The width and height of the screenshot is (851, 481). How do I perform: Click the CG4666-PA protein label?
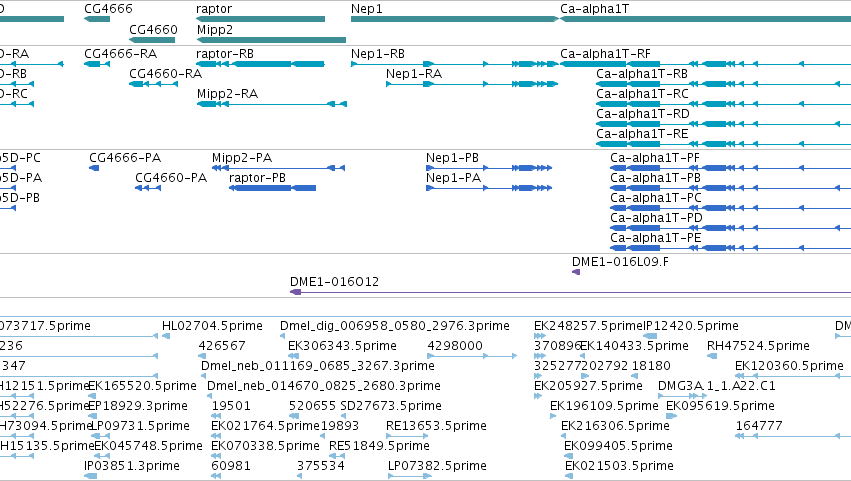pyautogui.click(x=125, y=158)
